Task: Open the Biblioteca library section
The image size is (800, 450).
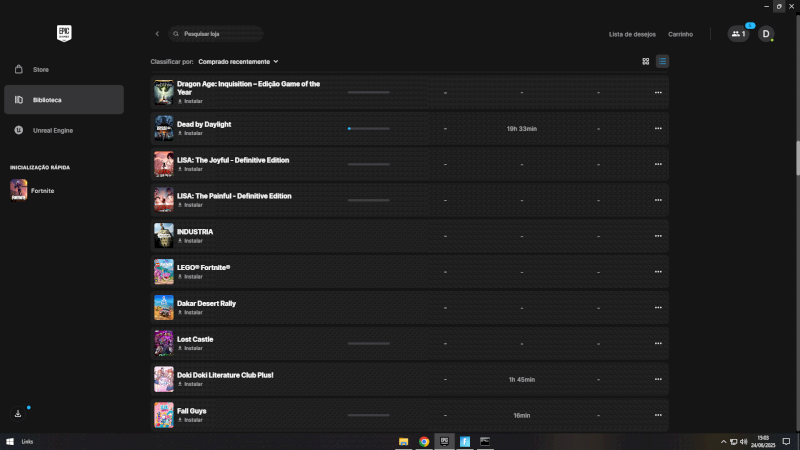Action: pyautogui.click(x=64, y=99)
